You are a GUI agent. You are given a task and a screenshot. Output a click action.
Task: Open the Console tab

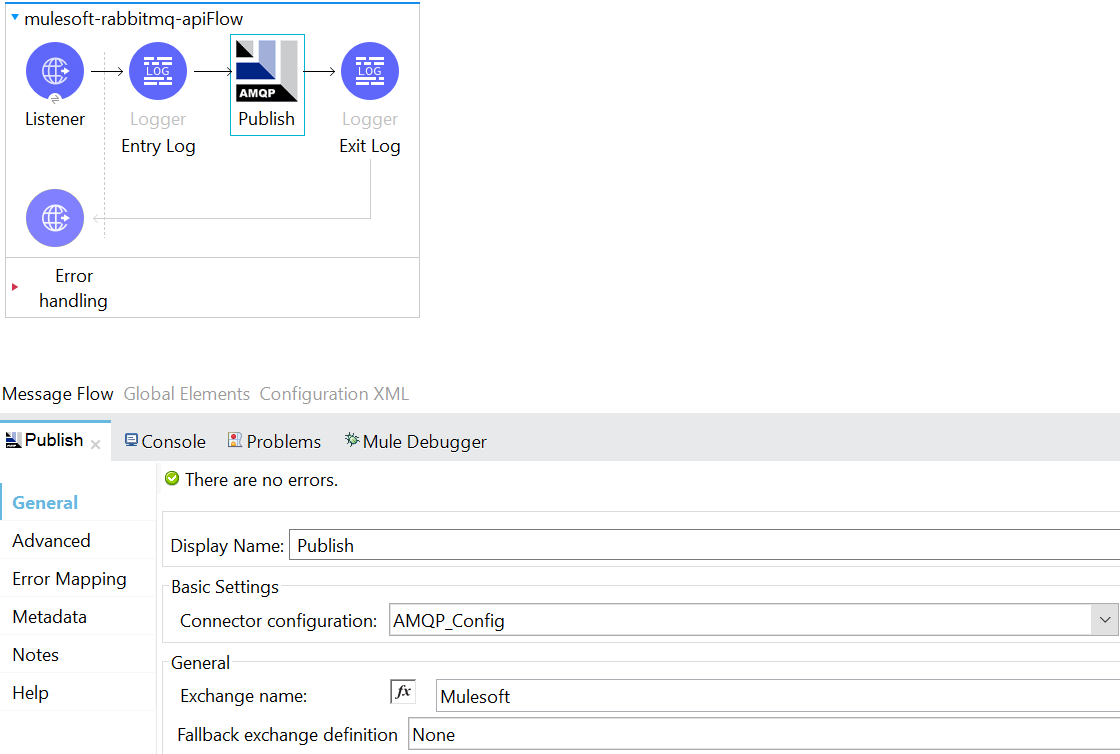point(165,442)
